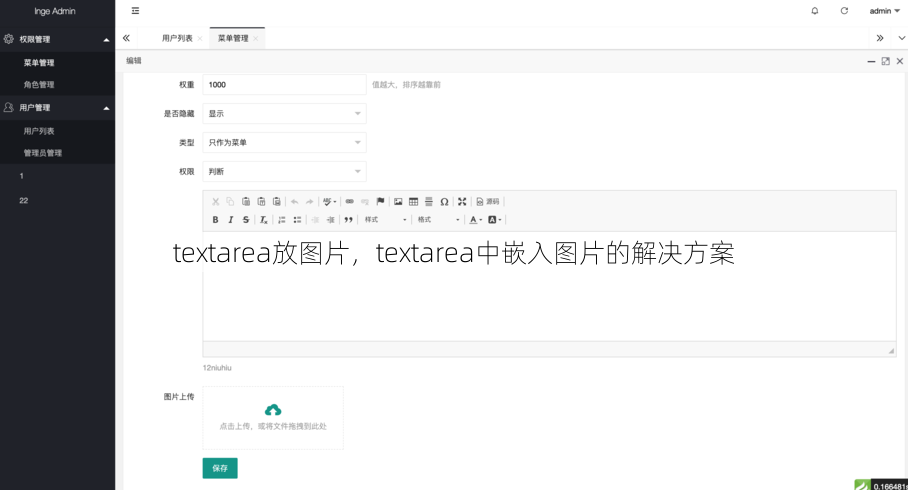Minimize the 编辑 dialog
The height and width of the screenshot is (490, 908).
tap(871, 61)
